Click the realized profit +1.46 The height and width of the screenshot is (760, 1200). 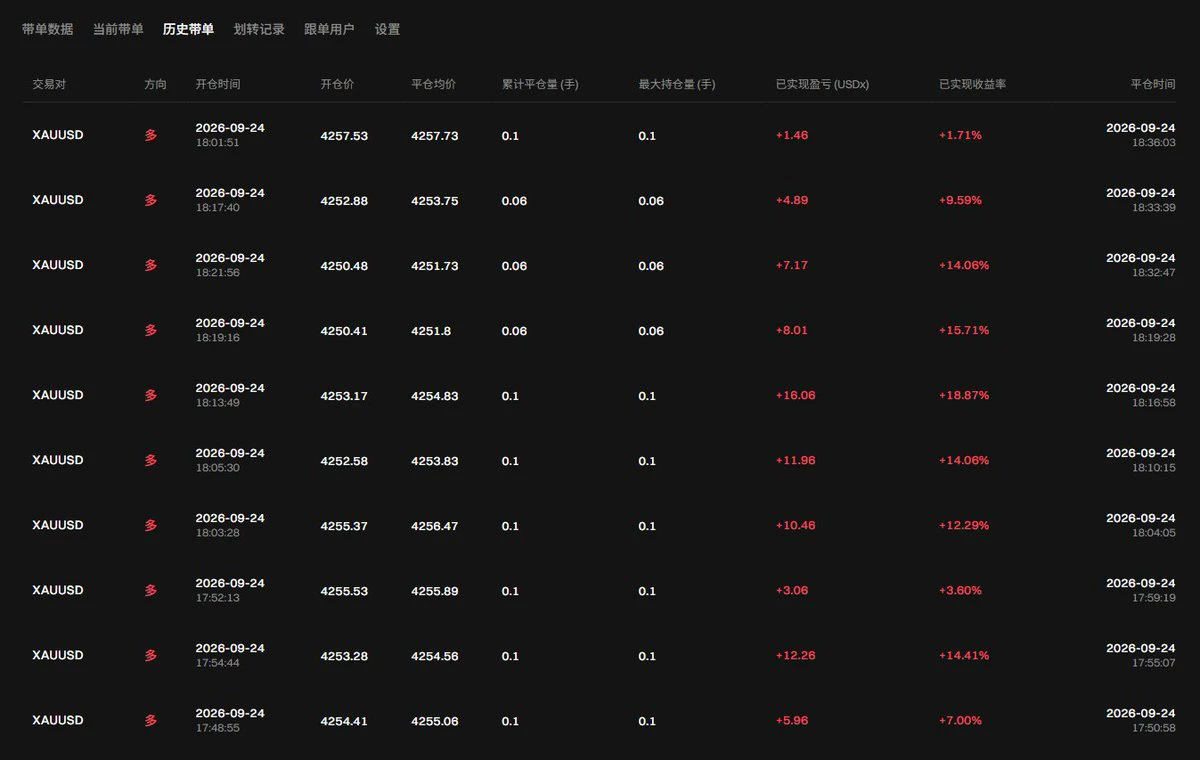[792, 136]
